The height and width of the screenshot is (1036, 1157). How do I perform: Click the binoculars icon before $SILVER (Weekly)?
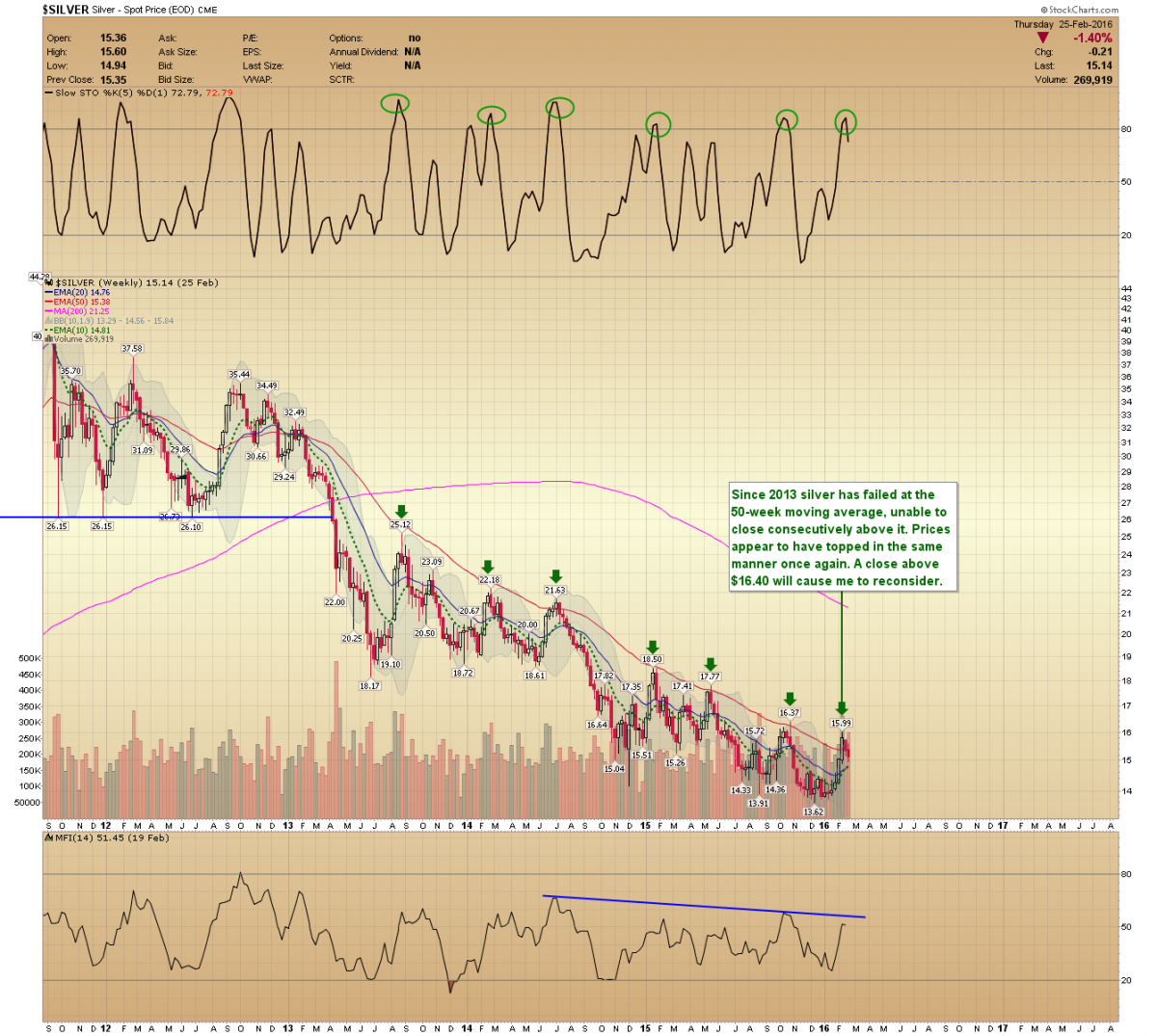click(50, 282)
